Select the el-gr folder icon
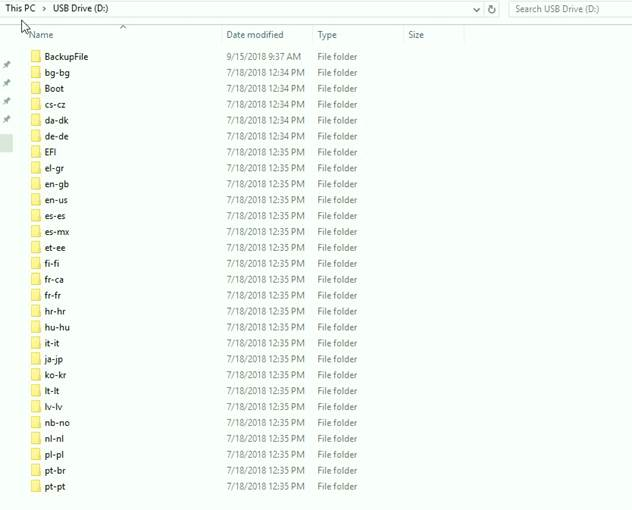 36,168
